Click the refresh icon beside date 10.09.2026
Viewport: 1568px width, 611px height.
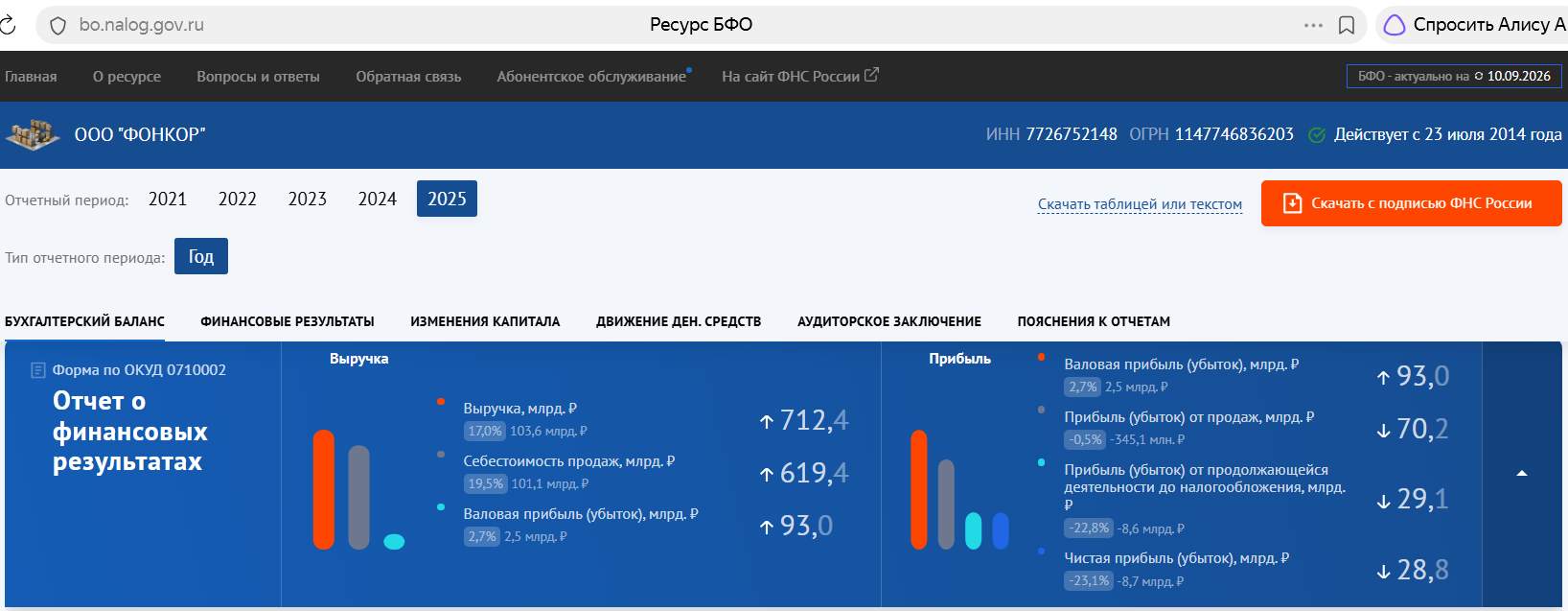(1479, 76)
